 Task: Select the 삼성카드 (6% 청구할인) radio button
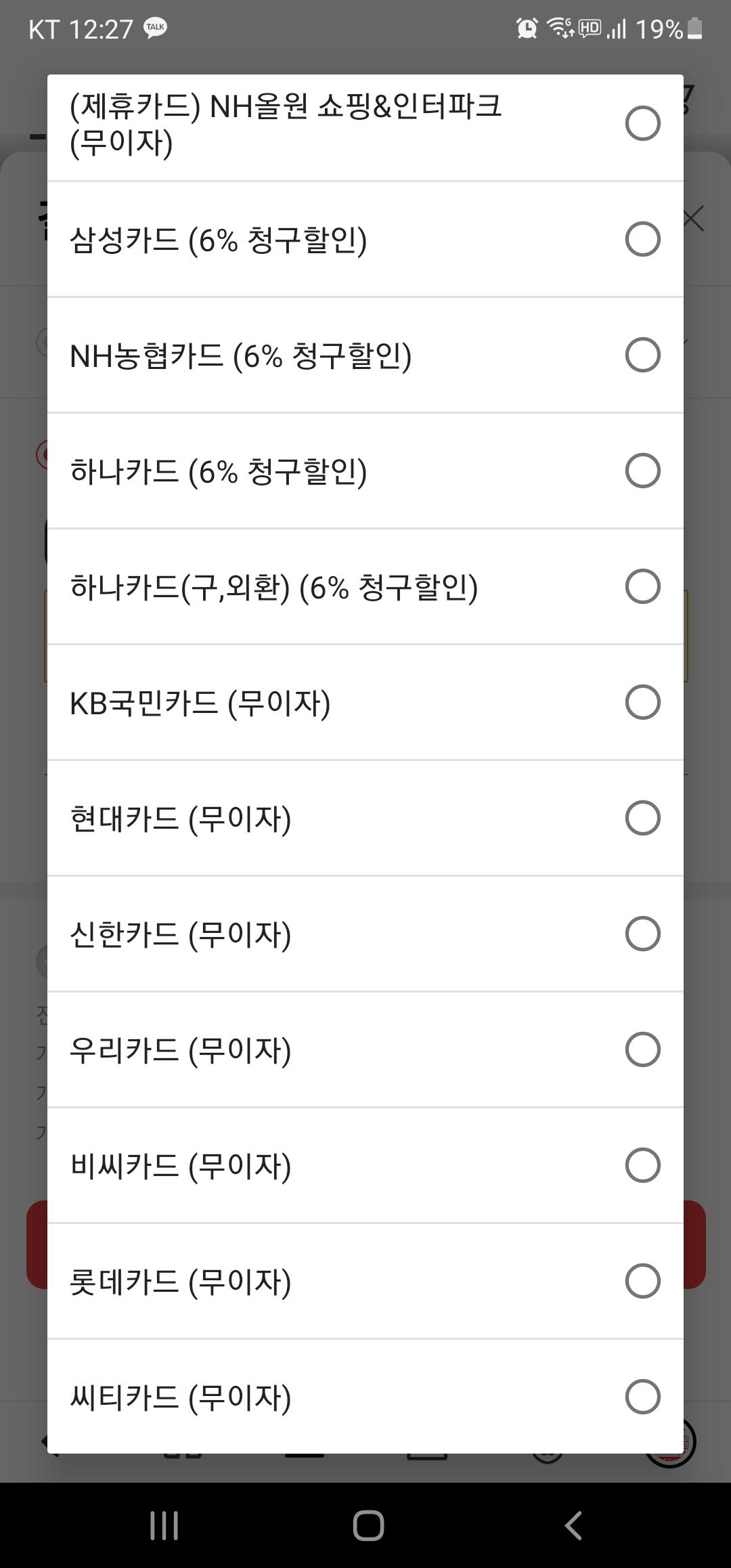tap(642, 239)
